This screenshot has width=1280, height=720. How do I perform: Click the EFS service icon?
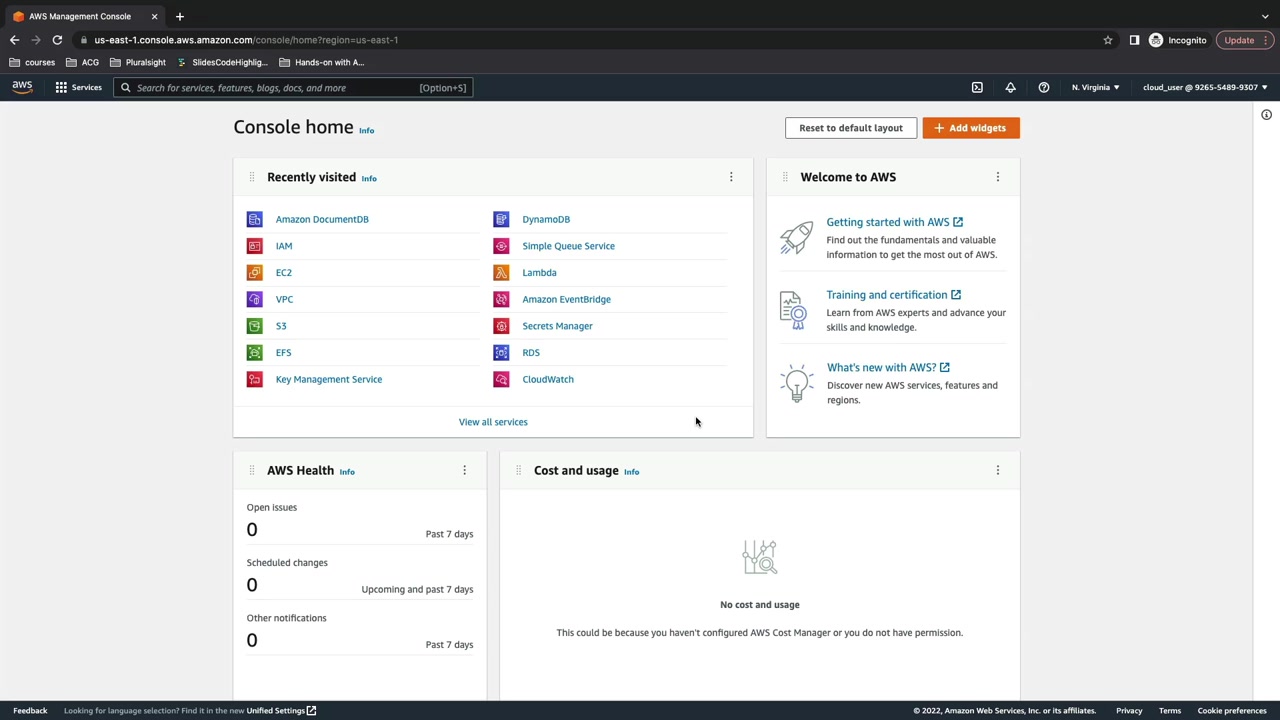pyautogui.click(x=255, y=352)
